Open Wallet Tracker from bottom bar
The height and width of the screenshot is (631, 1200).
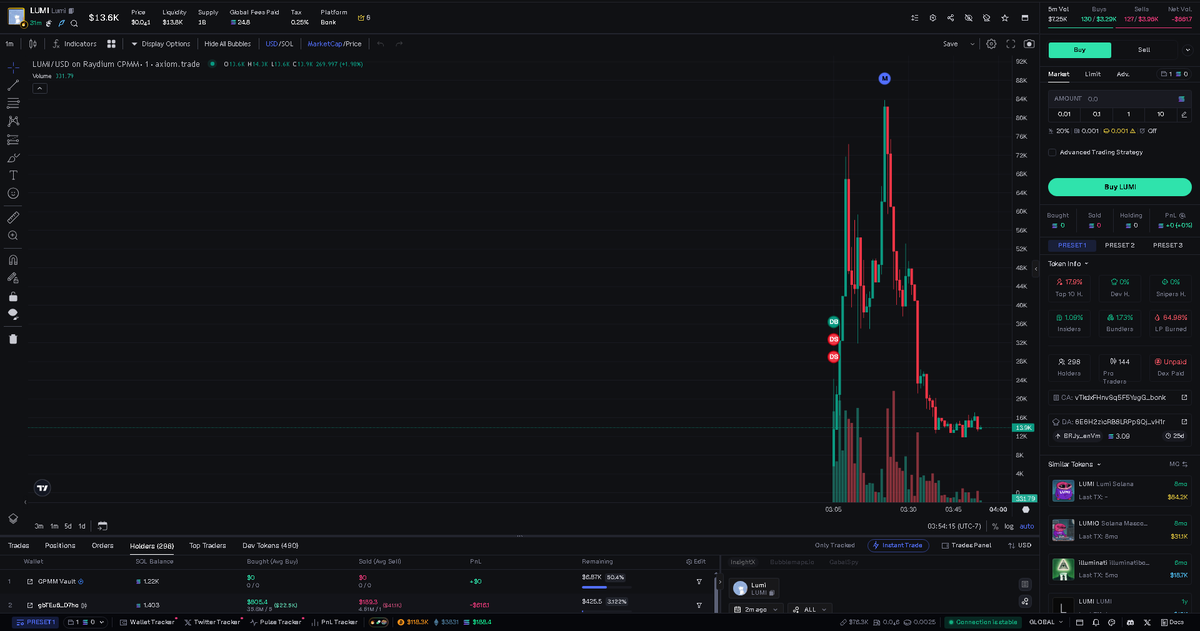pyautogui.click(x=146, y=622)
